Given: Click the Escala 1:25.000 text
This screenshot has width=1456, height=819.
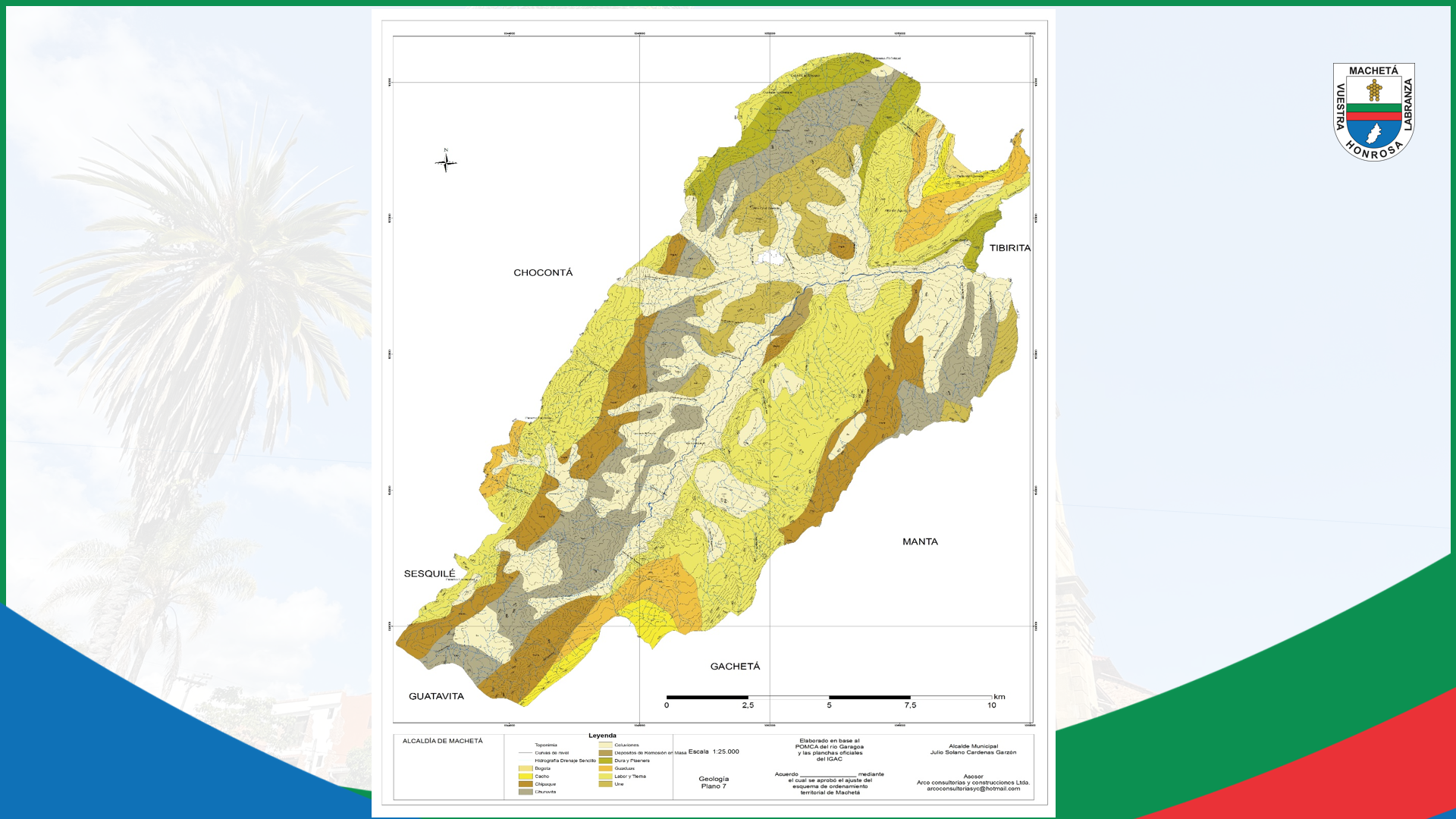Looking at the screenshot, I should click(x=713, y=752).
